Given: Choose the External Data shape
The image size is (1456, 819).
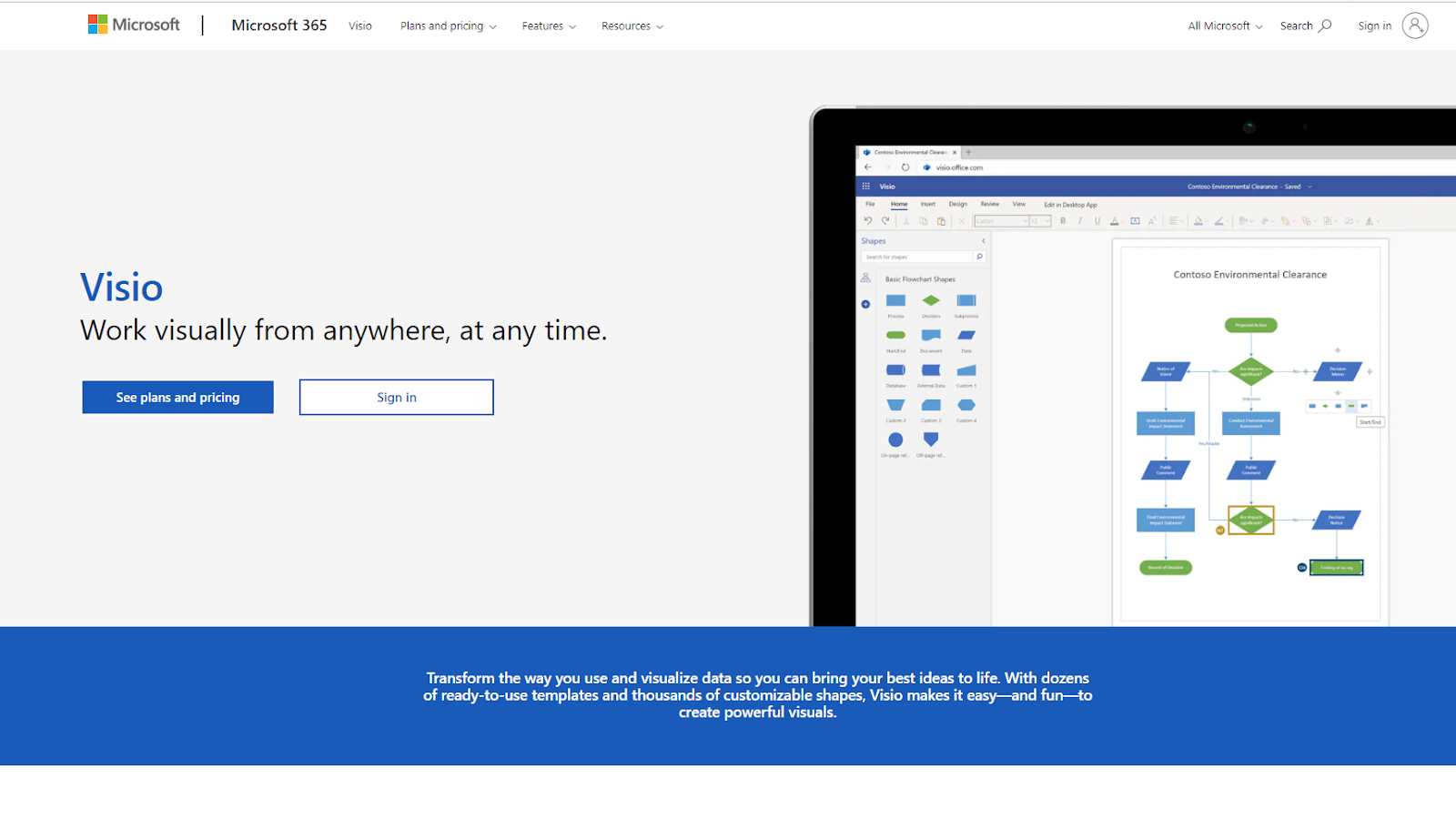Looking at the screenshot, I should (x=931, y=370).
